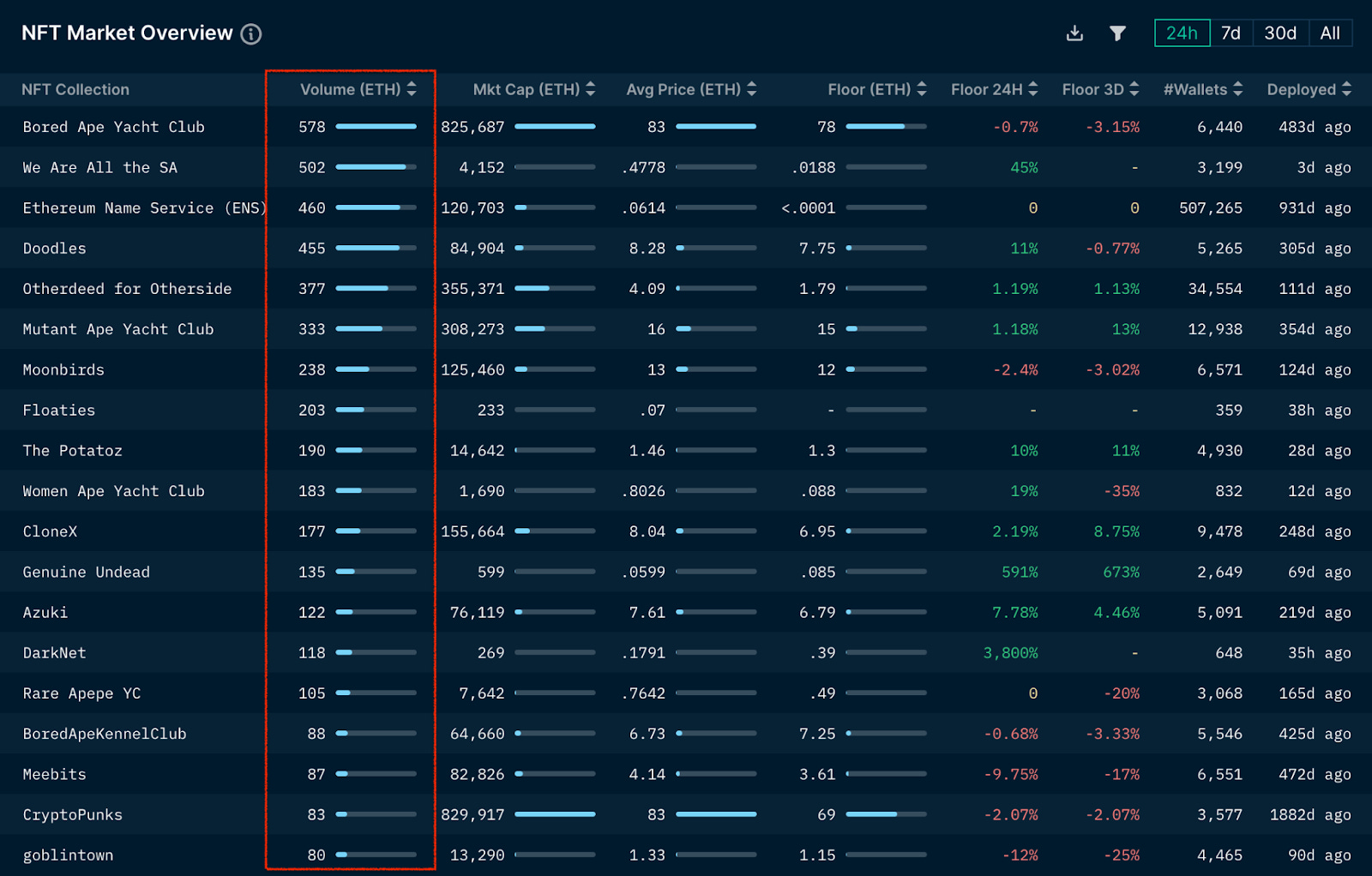Image resolution: width=1372 pixels, height=876 pixels.
Task: Select the Azuki row name
Action: pos(45,613)
